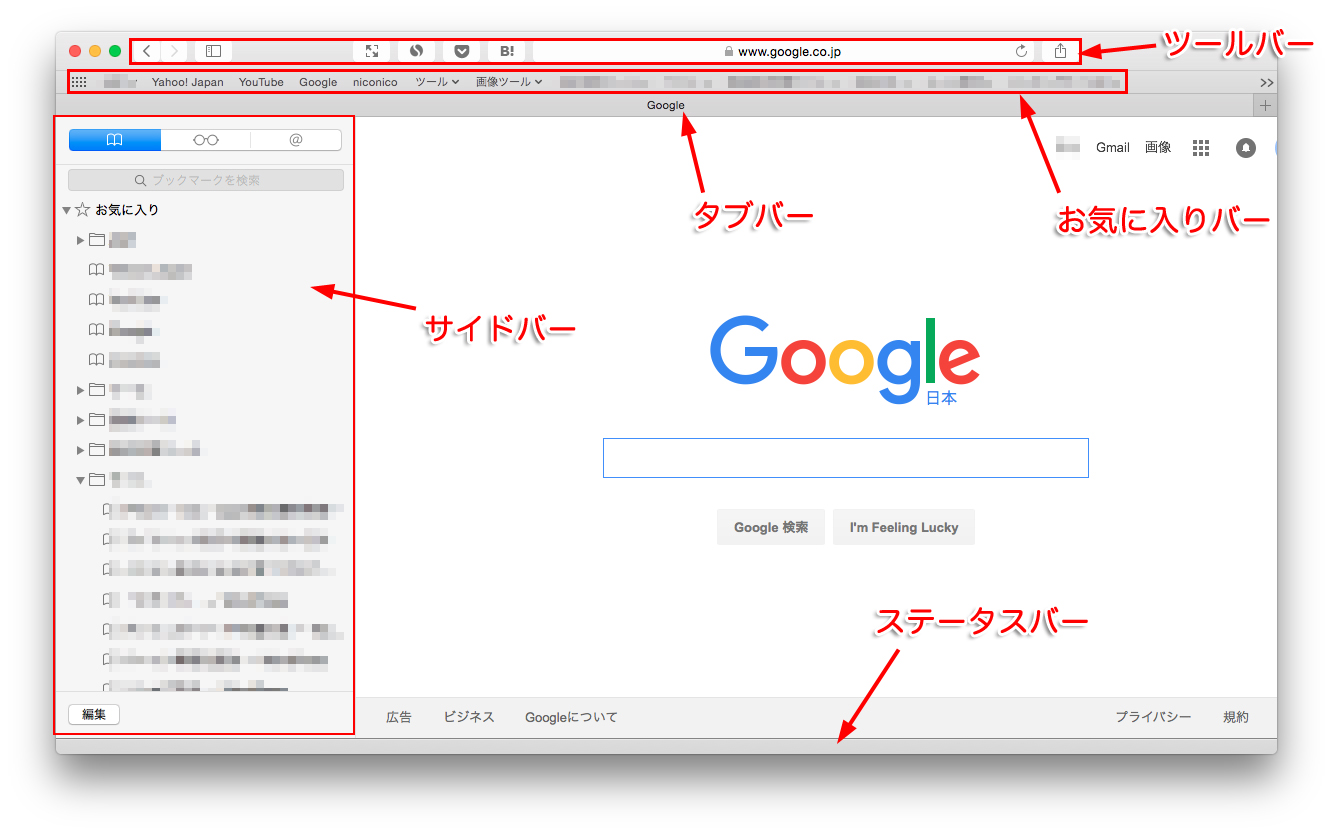Click the forward navigation arrow
The image size is (1333, 834).
(x=174, y=51)
